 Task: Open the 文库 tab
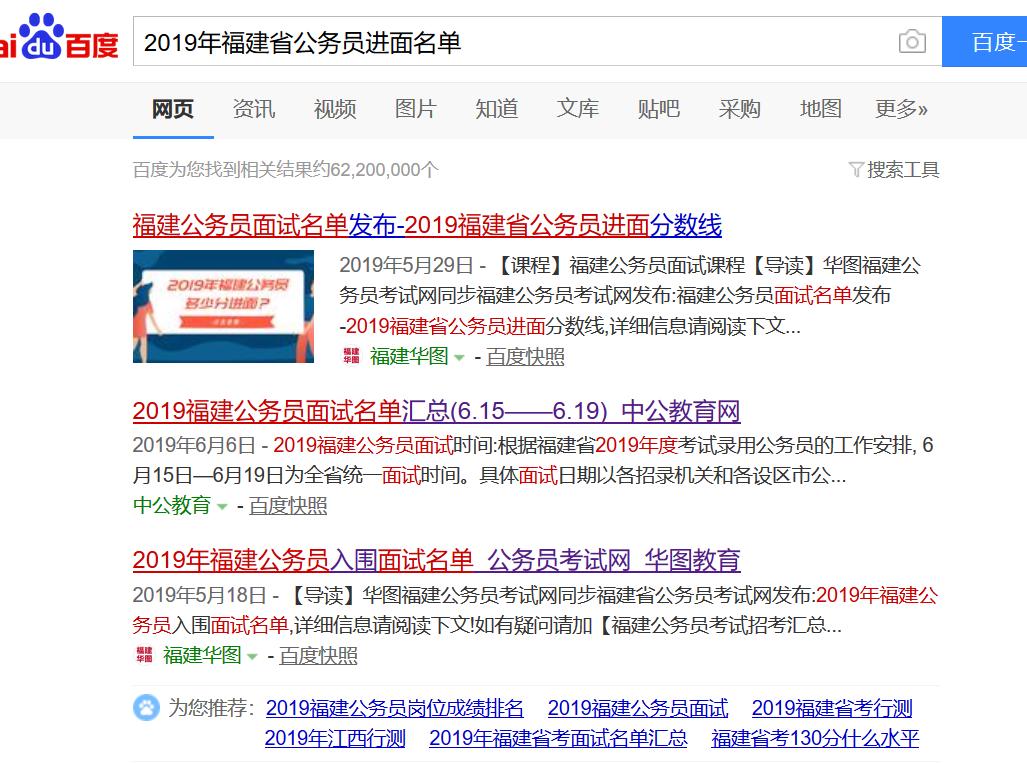click(577, 110)
